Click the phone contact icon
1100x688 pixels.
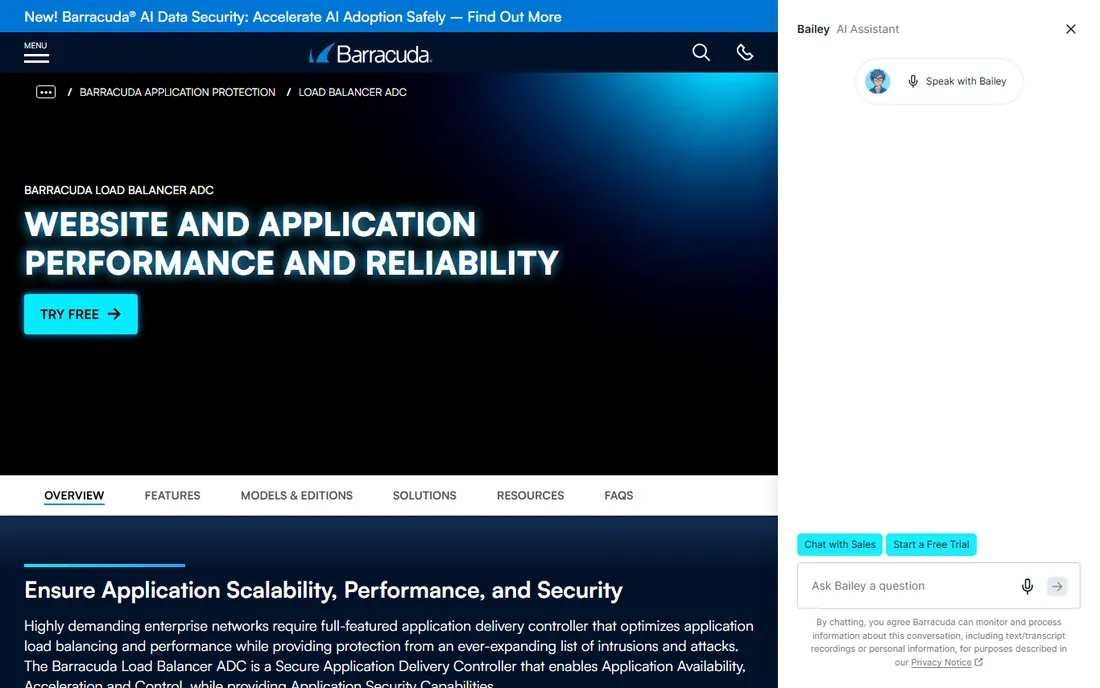(x=744, y=53)
